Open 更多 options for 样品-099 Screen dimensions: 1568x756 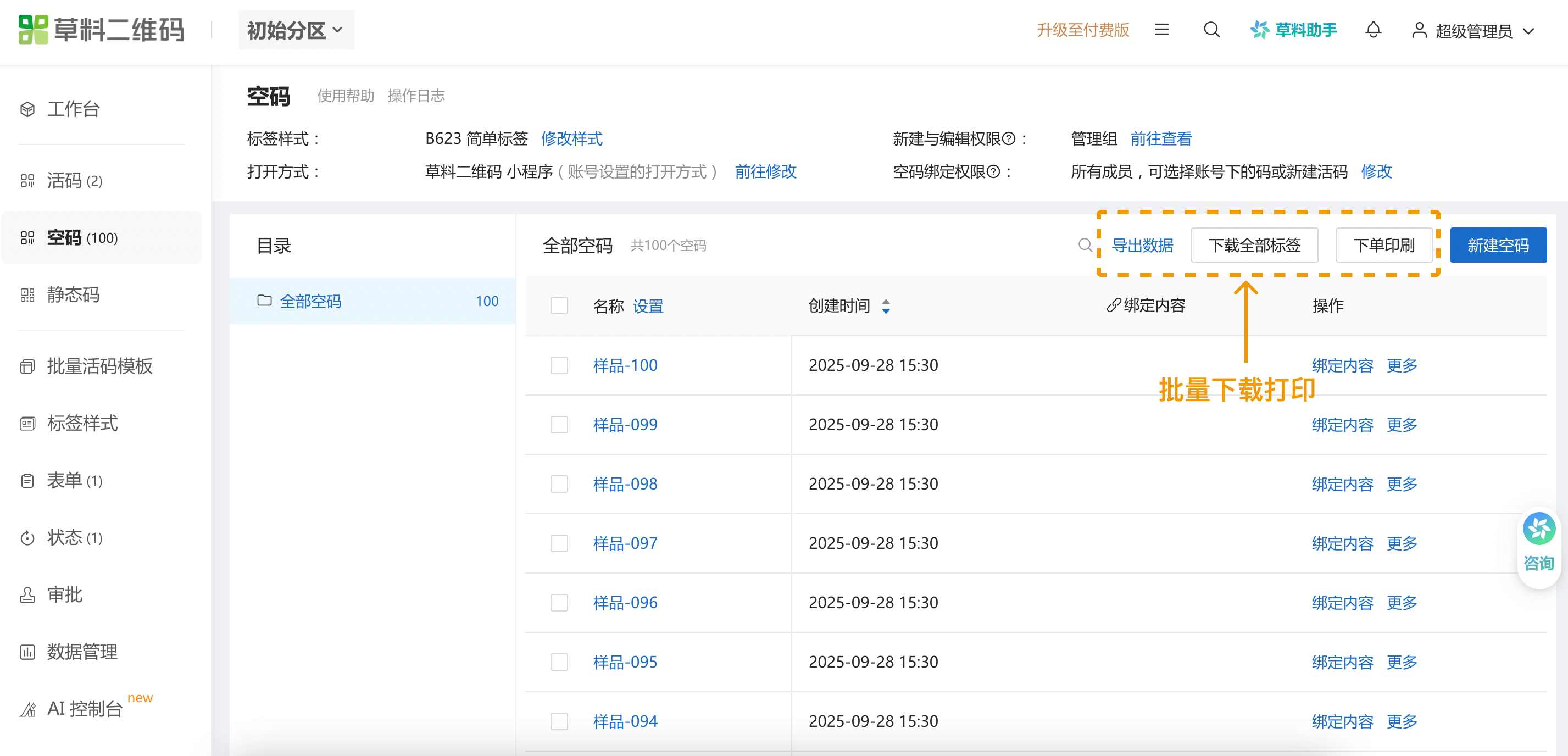coord(1401,425)
